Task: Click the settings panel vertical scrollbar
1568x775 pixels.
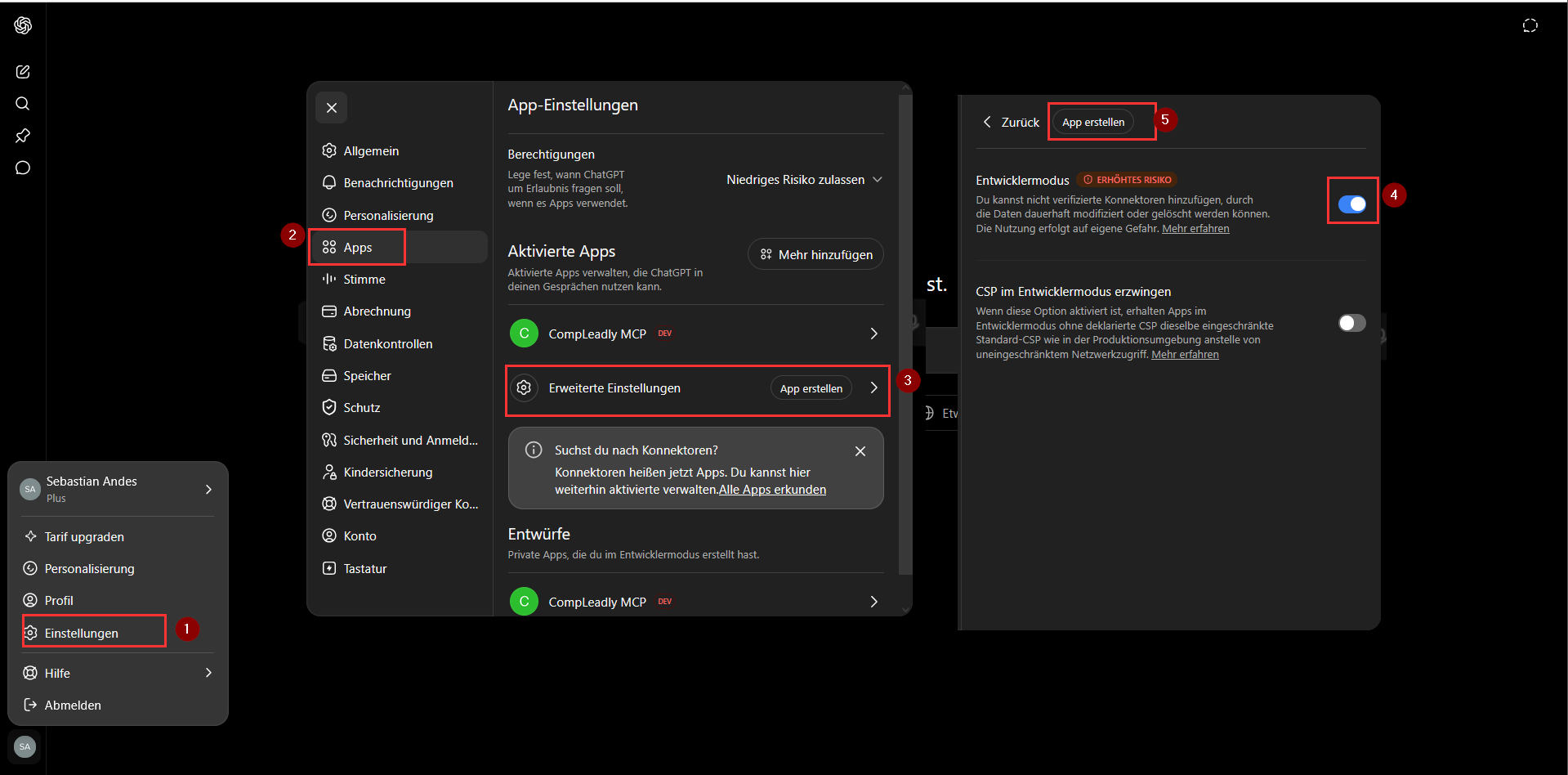Action: click(905, 335)
